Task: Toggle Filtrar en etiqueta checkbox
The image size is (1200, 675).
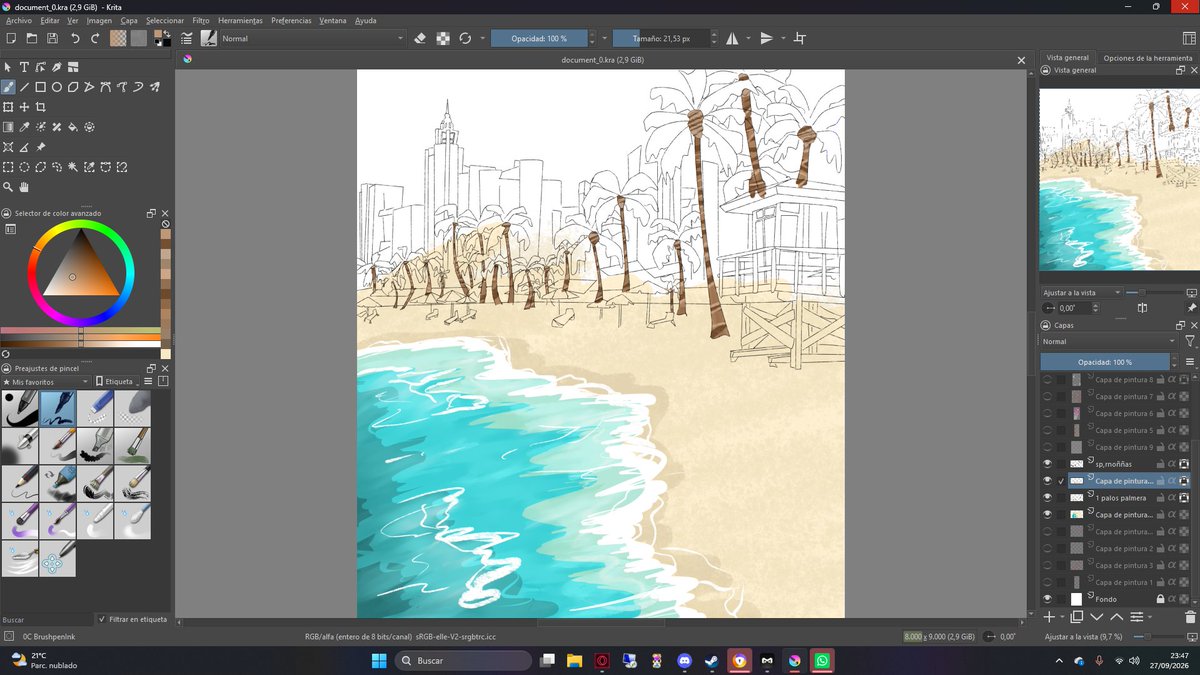Action: pyautogui.click(x=101, y=619)
